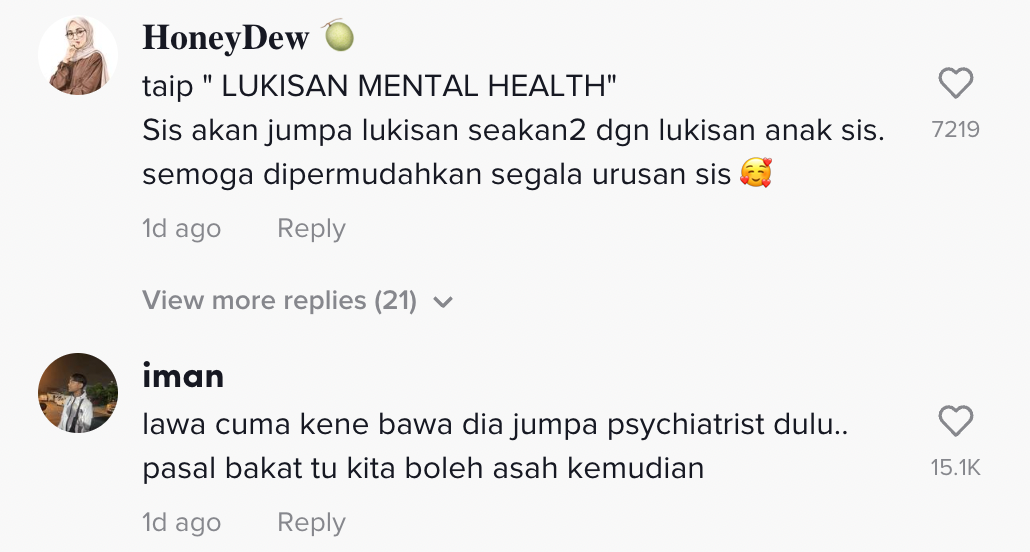
Task: Reply to iman's comment
Action: (311, 522)
